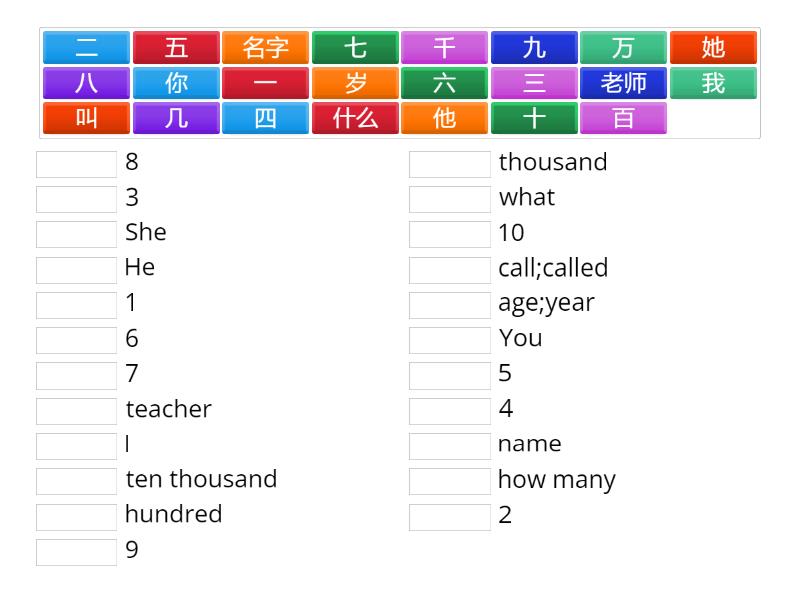Pick the purple 千 word tile
Screen dimensions: 800x600
tap(445, 48)
